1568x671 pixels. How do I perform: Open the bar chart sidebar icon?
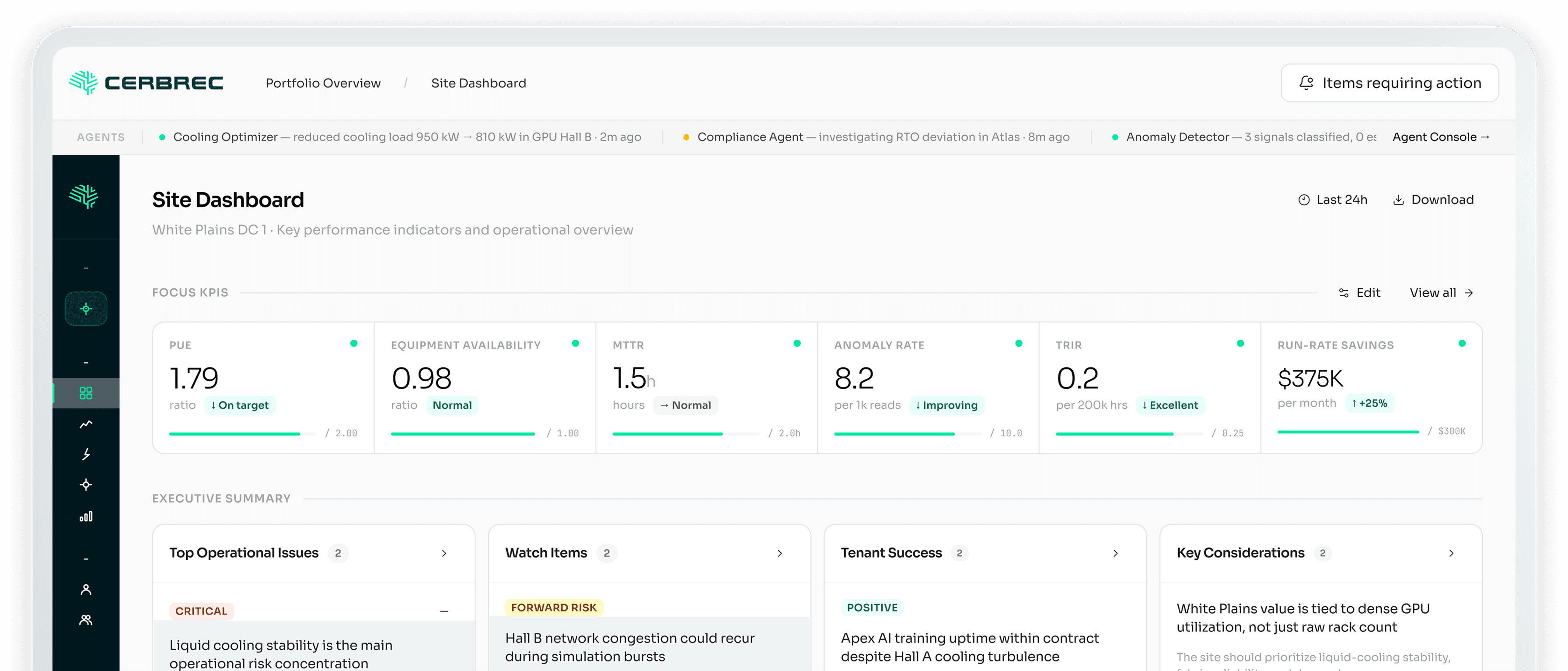pos(86,516)
